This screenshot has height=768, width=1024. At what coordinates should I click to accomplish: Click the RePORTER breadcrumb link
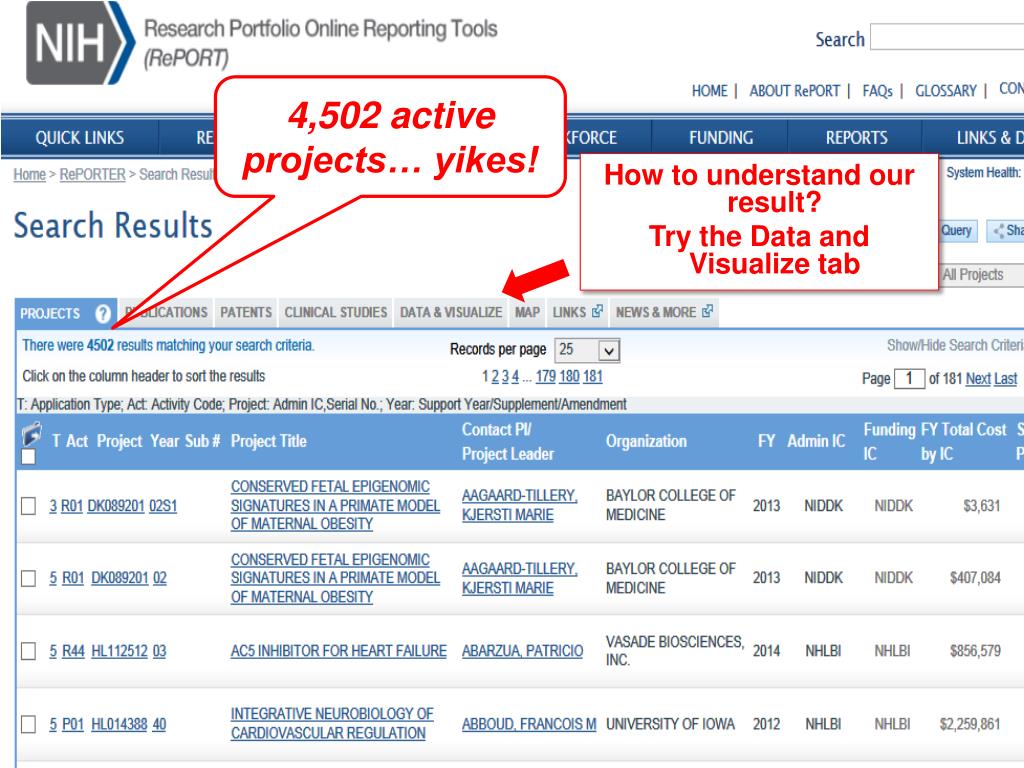[x=92, y=174]
